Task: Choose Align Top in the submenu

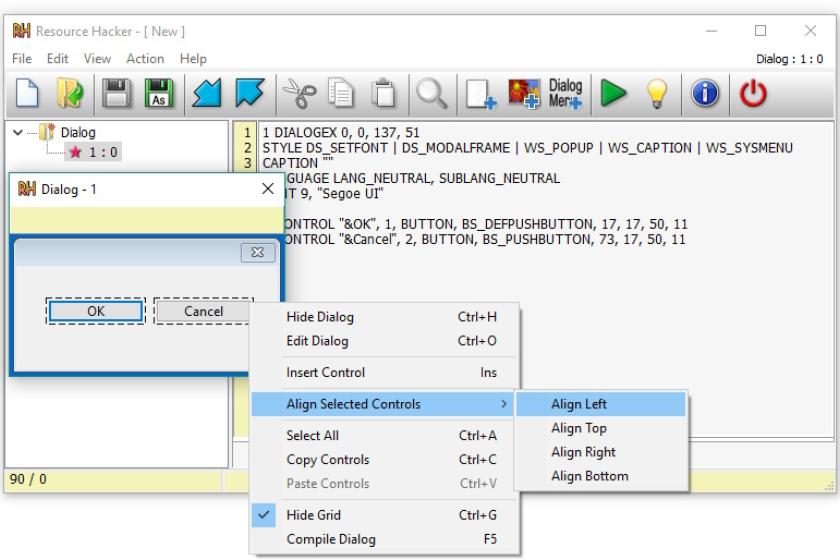Action: 601,428
